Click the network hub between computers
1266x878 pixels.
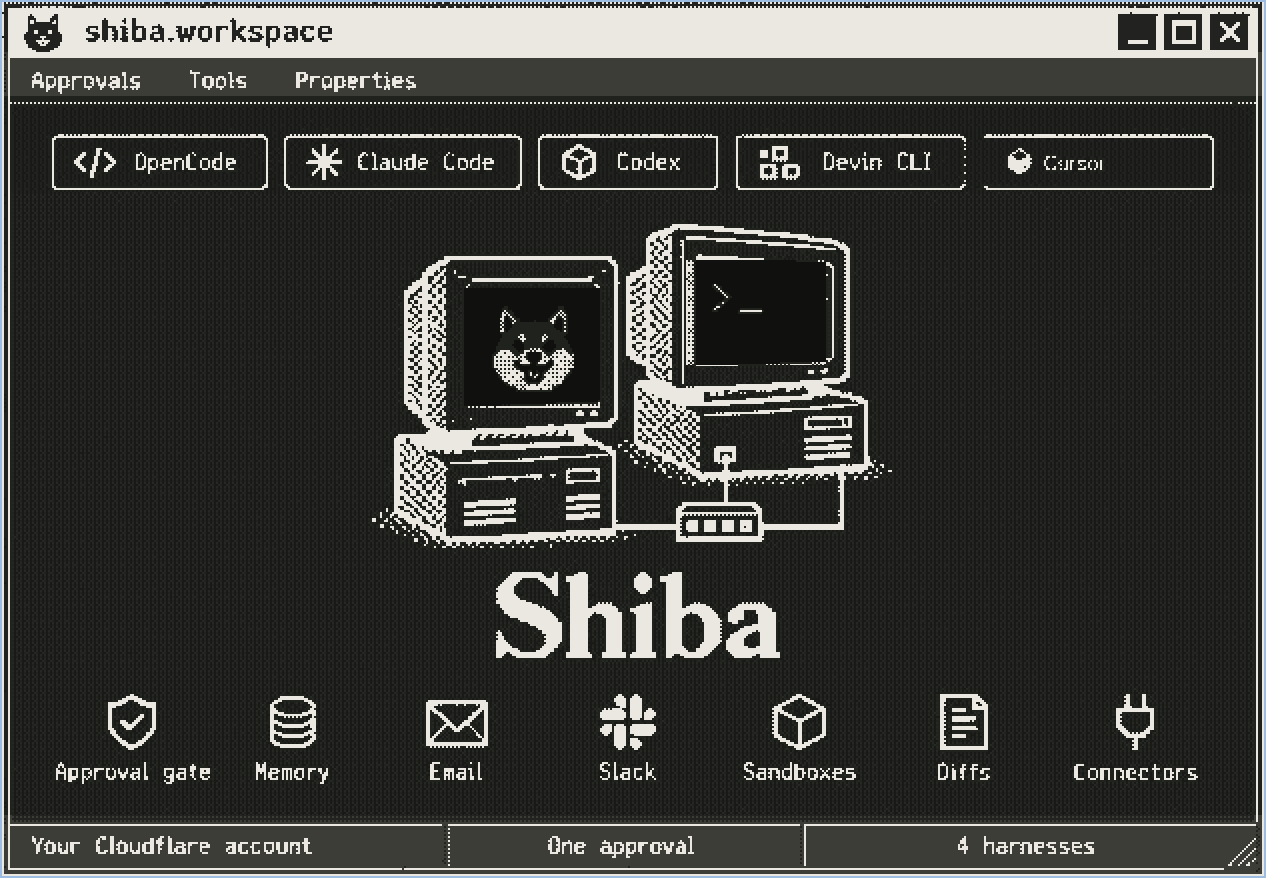(x=719, y=524)
